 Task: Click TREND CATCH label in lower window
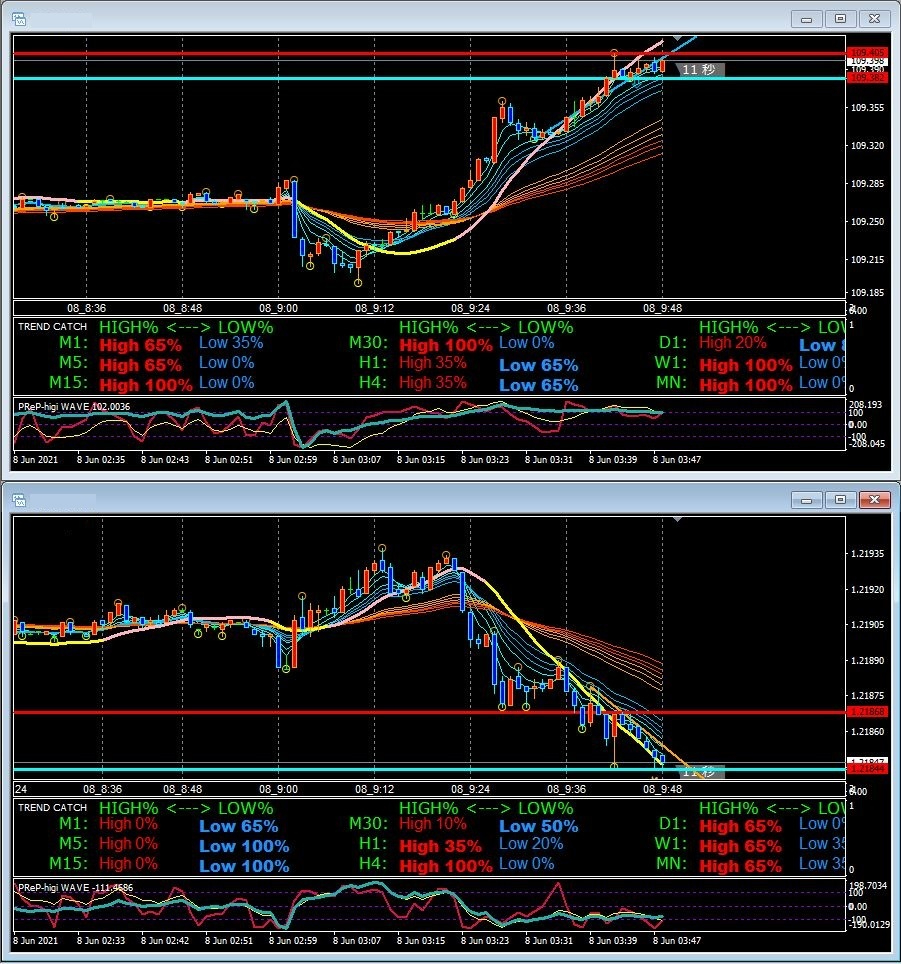(x=52, y=807)
